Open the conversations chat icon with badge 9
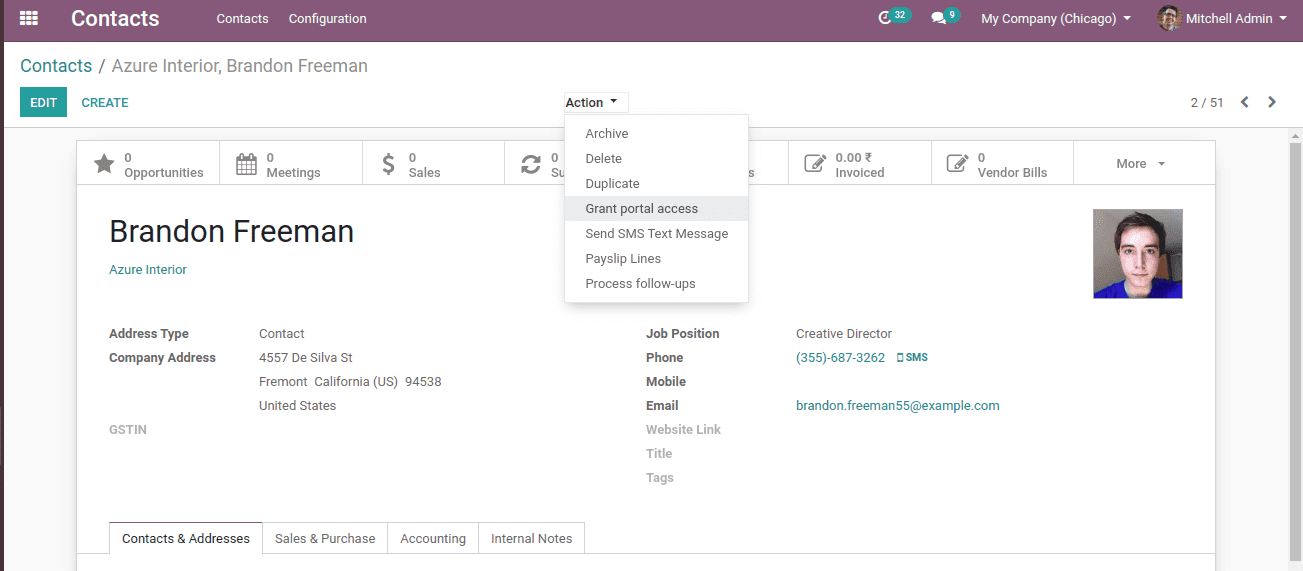Screen dimensions: 1303x571 pyautogui.click(x=938, y=18)
